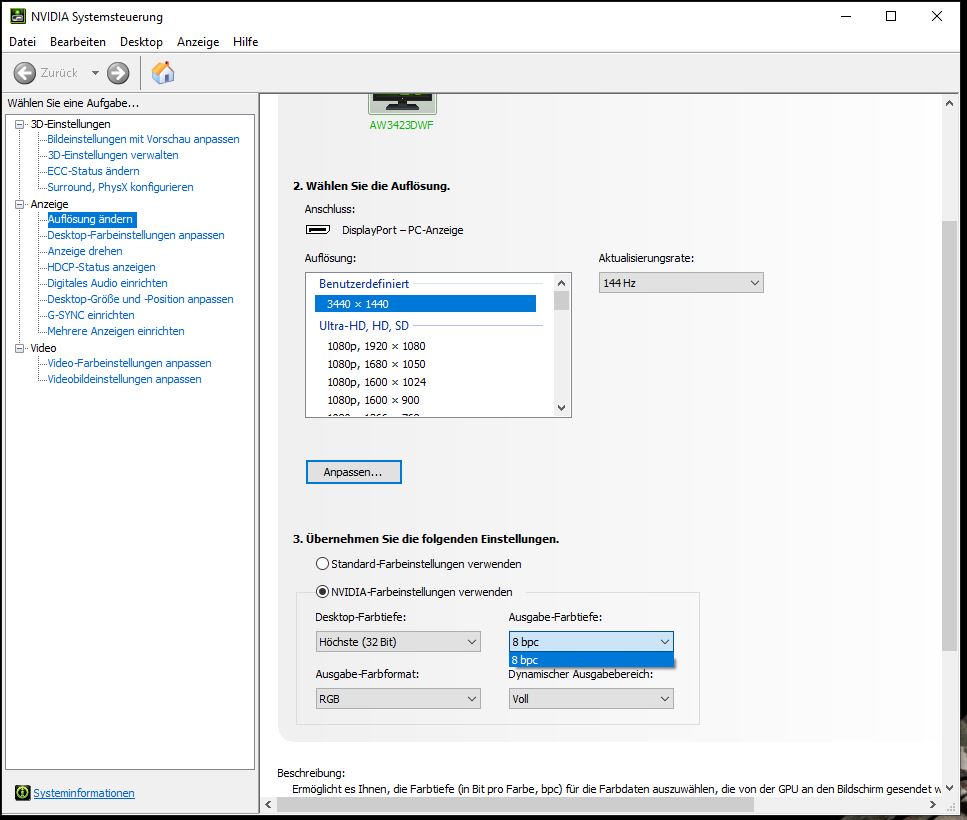The height and width of the screenshot is (820, 967).
Task: Open HDCP-Status anzeigen
Action: tap(101, 268)
